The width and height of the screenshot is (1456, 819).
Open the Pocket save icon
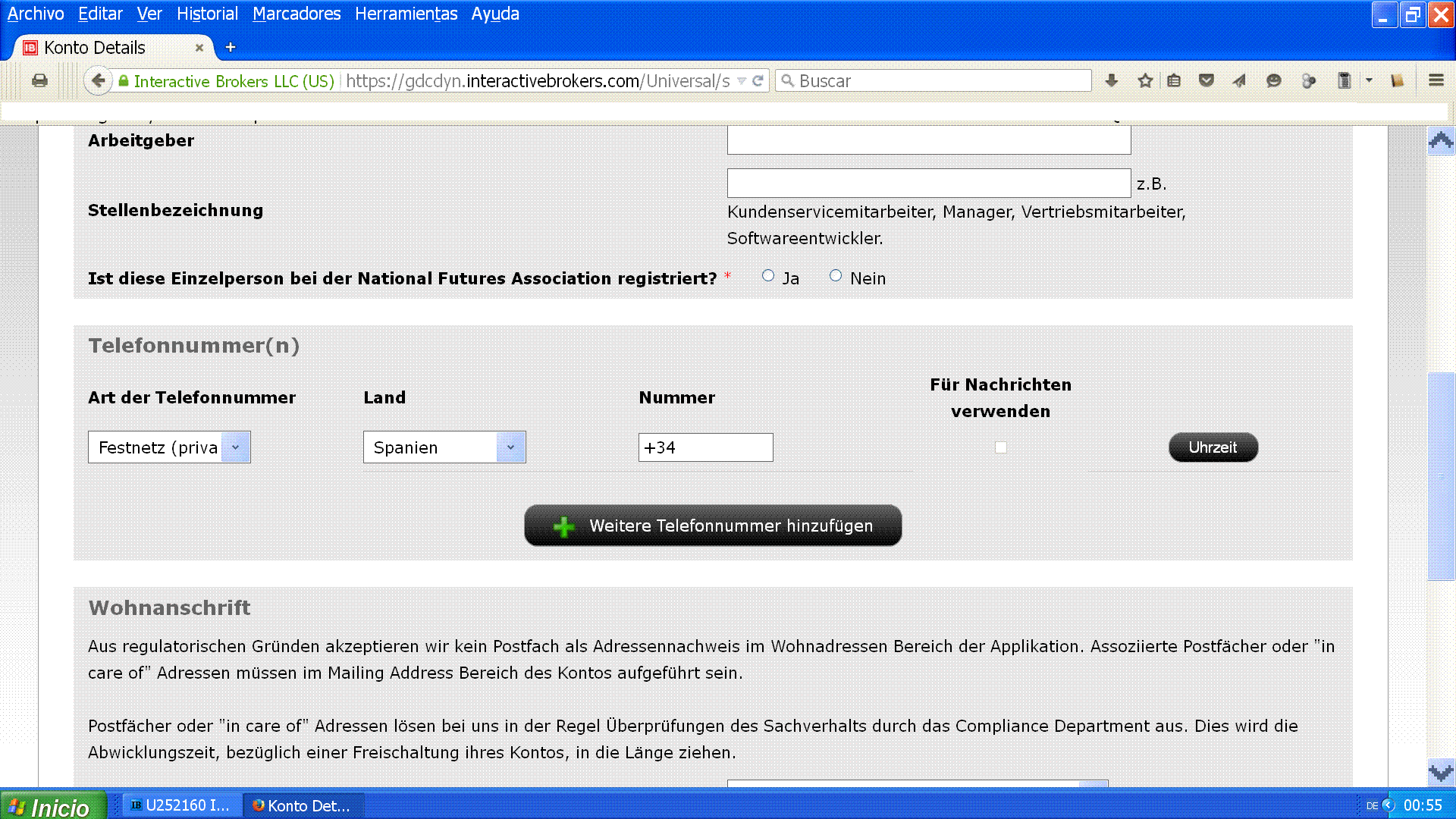[1206, 80]
